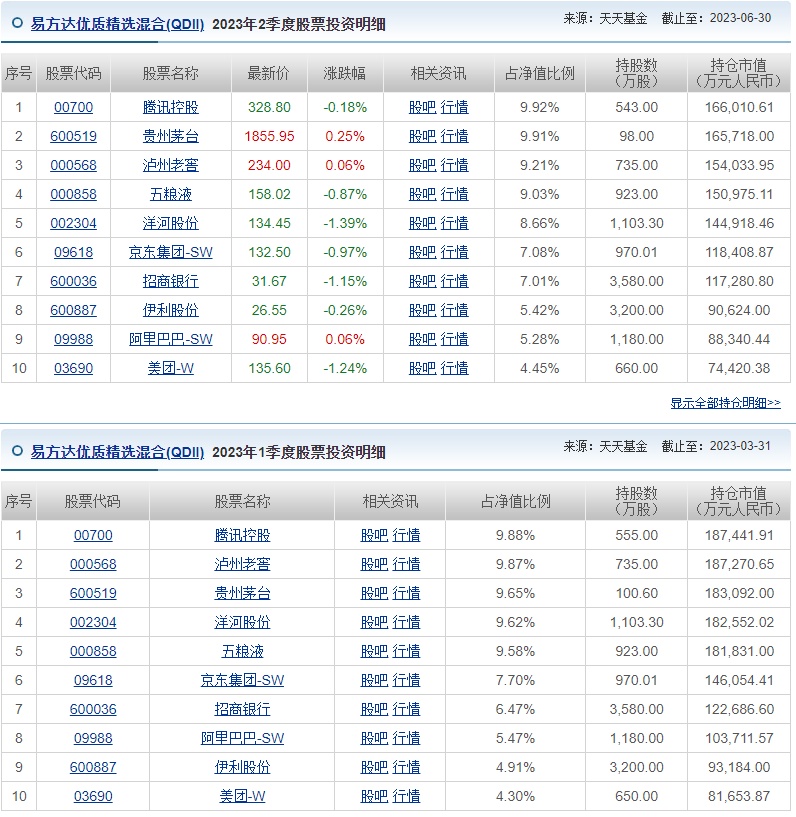Open stock code 000858 in the Q2 table
796x817 pixels.
(73, 194)
